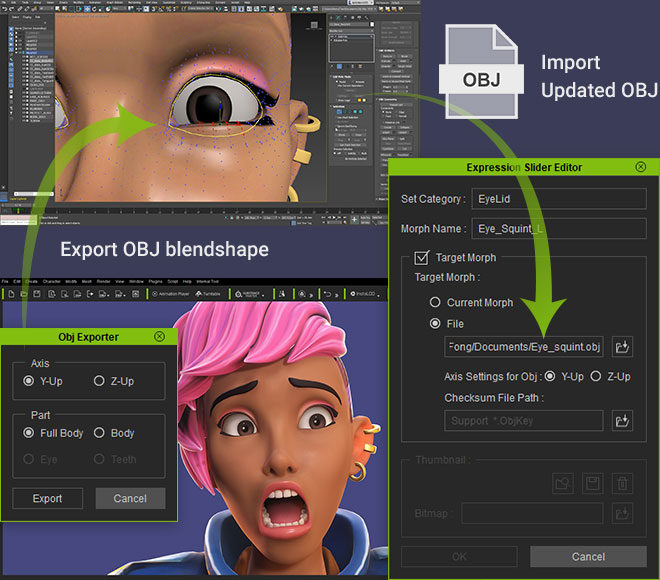
Task: Close the Expression Slider Editor dialog
Action: (640, 167)
